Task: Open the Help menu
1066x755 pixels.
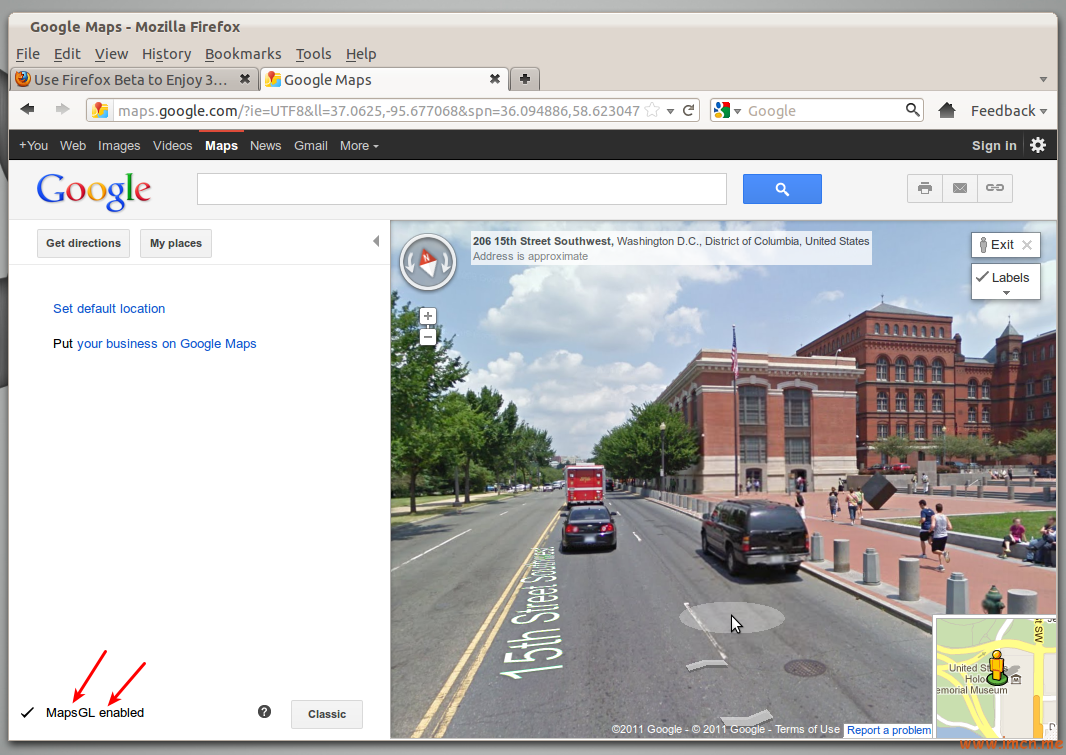Action: tap(361, 54)
